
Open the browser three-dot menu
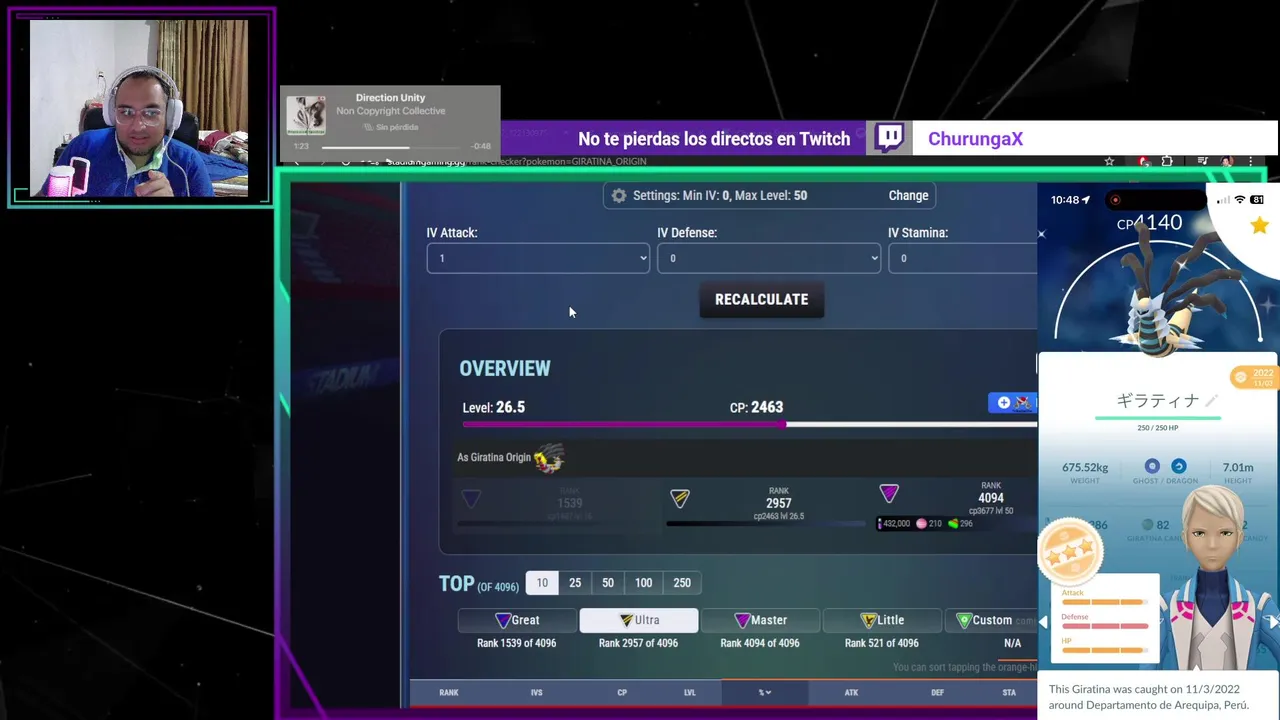coord(1250,161)
